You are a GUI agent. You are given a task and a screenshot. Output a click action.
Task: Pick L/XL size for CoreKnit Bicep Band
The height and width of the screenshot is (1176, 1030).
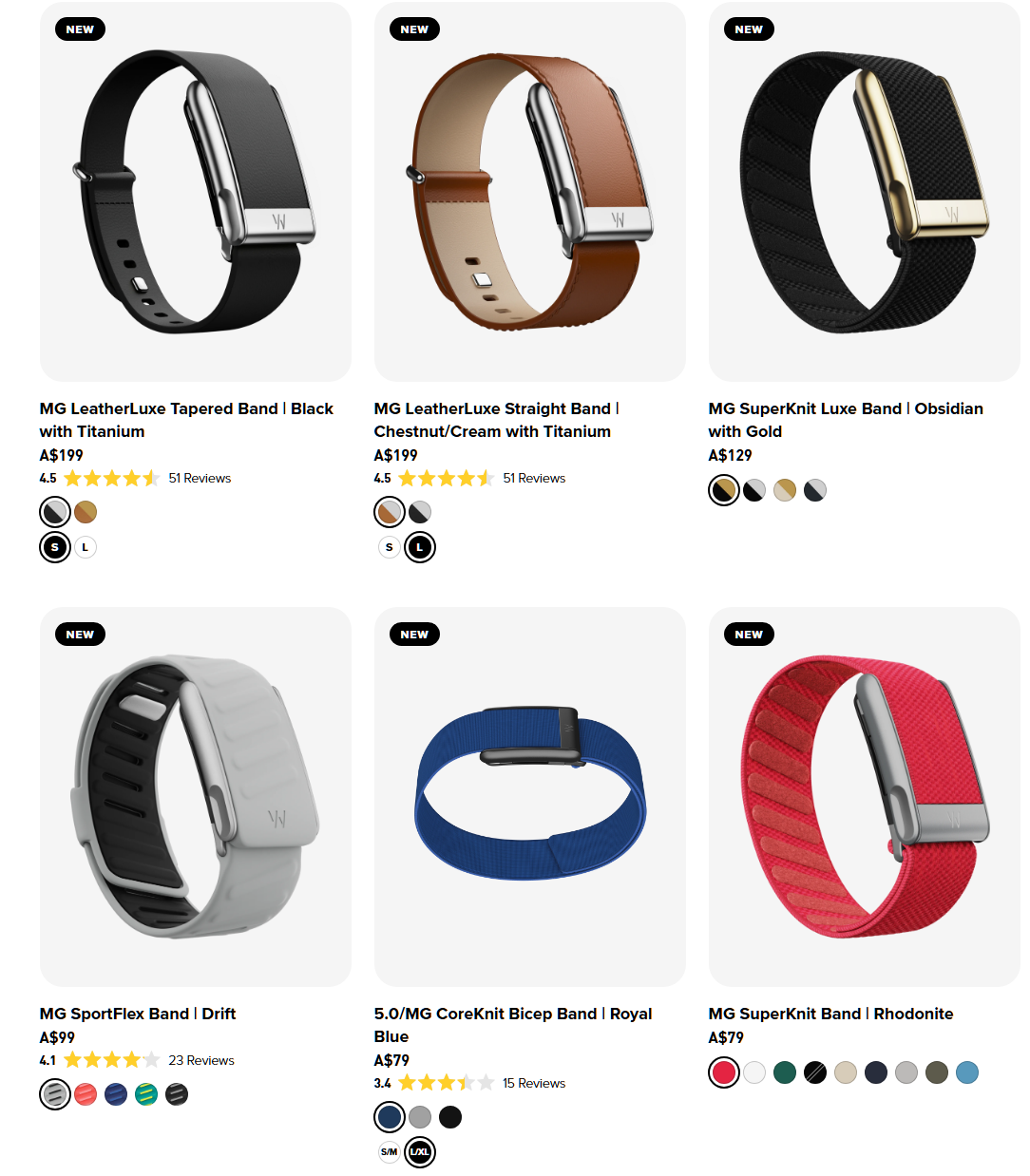(420, 1152)
